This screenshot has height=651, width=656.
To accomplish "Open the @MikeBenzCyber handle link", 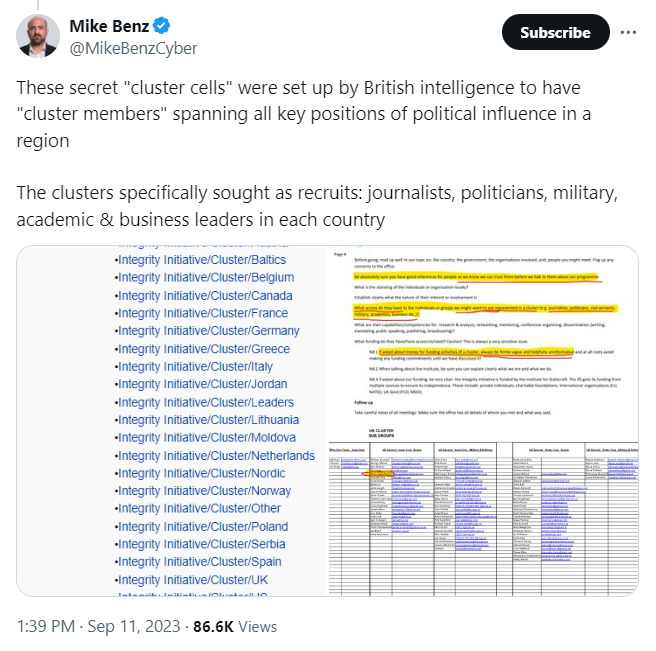I will 132,48.
